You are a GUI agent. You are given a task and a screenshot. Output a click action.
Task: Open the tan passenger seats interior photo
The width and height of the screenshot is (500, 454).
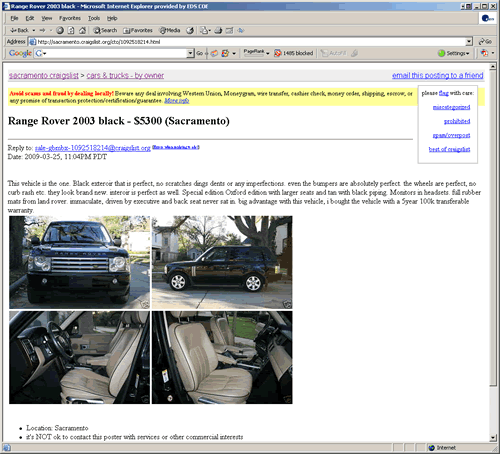click(222, 357)
